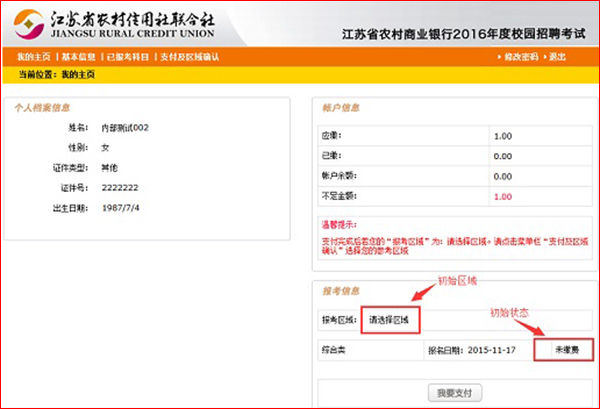The height and width of the screenshot is (409, 600).
Task: Click the 不足金额 label
Action: [339, 196]
